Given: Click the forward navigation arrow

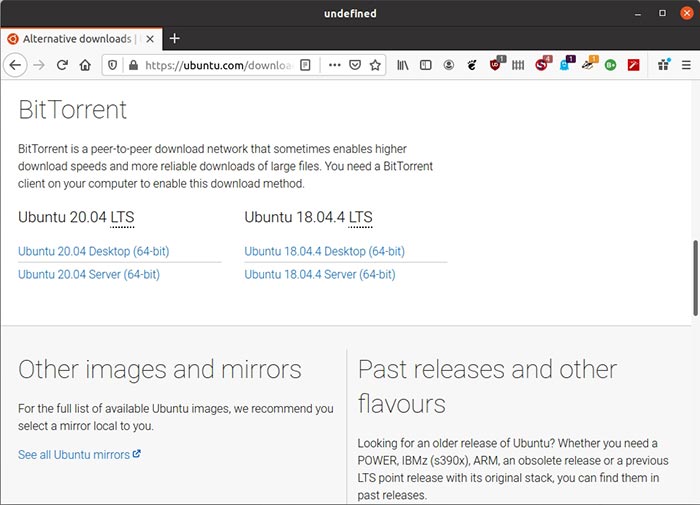Looking at the screenshot, I should click(39, 65).
